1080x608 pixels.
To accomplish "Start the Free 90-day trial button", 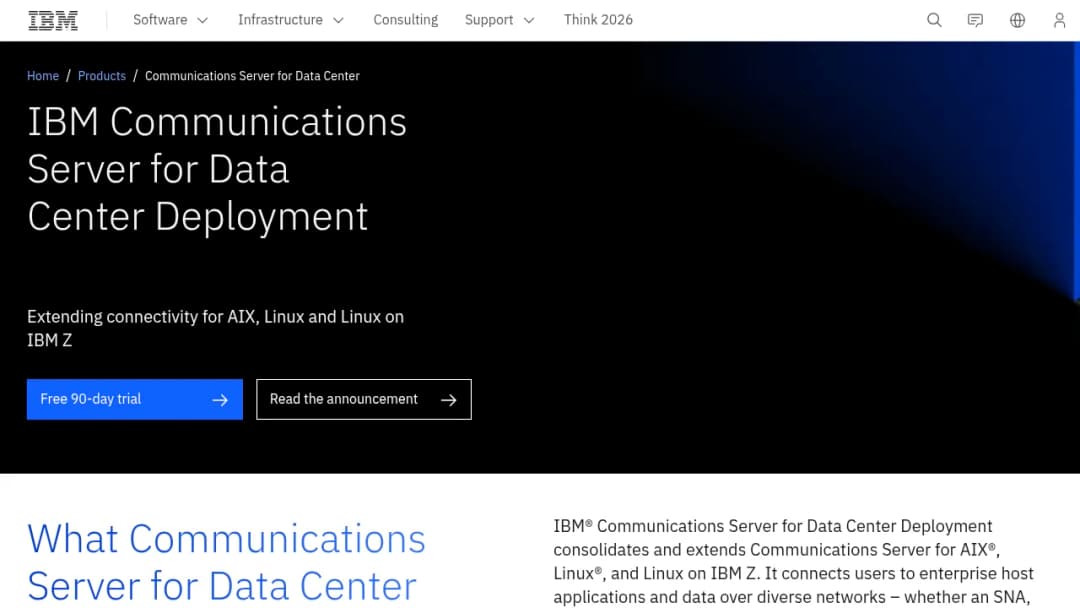I will 135,399.
